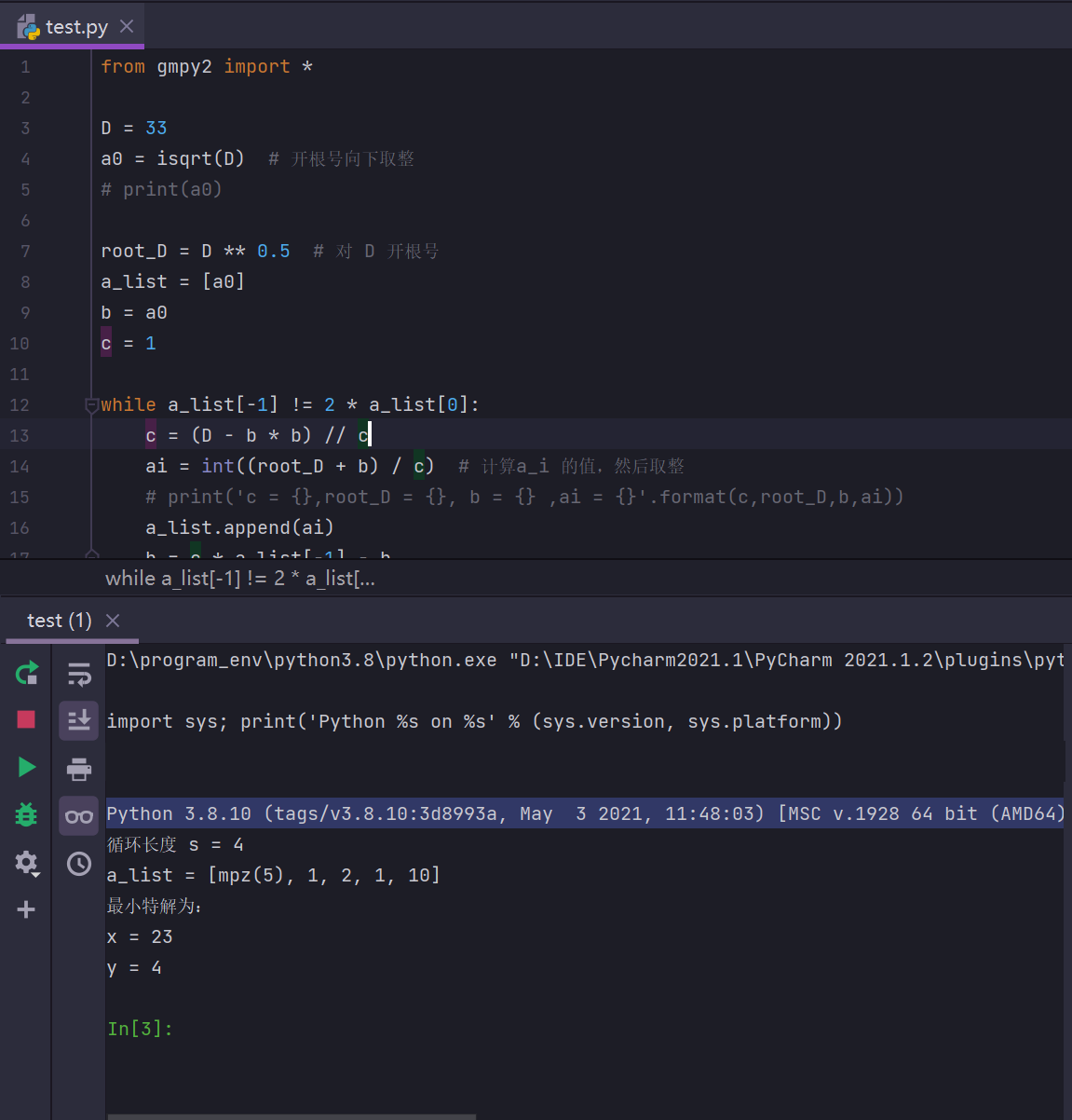The height and width of the screenshot is (1120, 1072).
Task: Click line number 7 in gutter
Action: click(x=25, y=251)
